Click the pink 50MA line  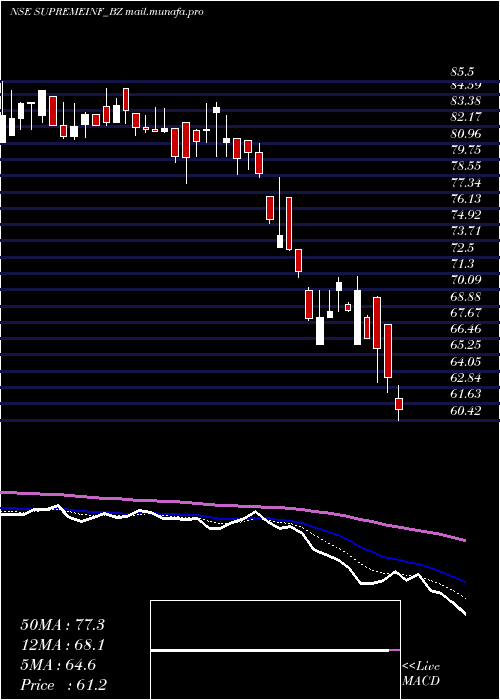(232, 506)
